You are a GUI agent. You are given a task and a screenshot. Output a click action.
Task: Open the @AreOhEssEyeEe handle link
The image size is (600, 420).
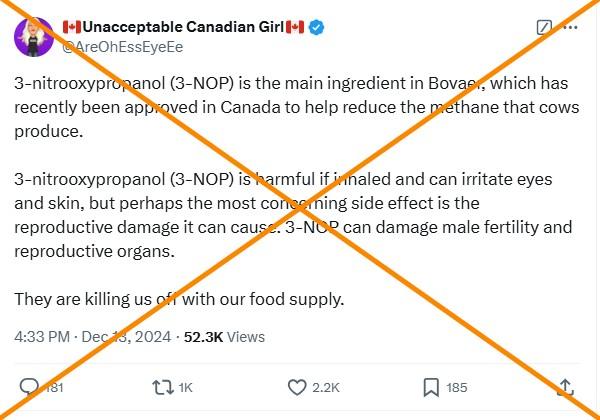coord(122,47)
